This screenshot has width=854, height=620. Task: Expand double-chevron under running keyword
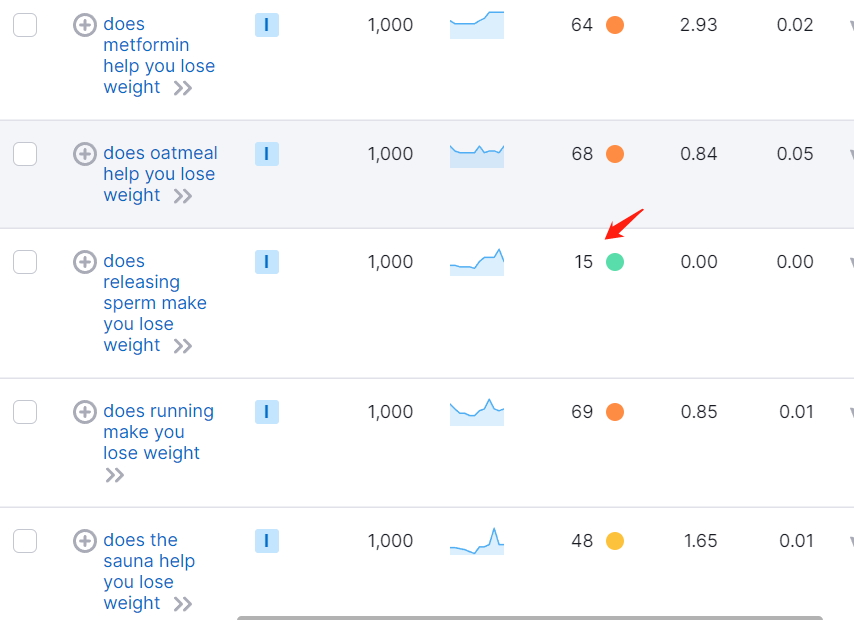(115, 475)
